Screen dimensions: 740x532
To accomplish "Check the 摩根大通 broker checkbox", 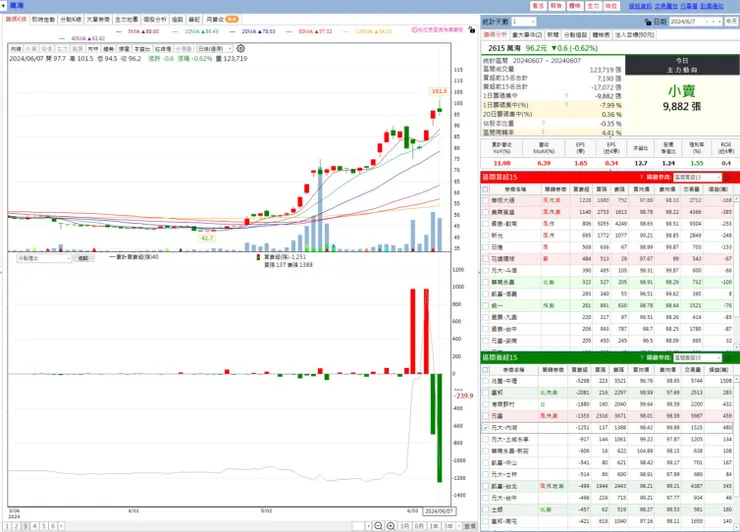I will (x=486, y=201).
